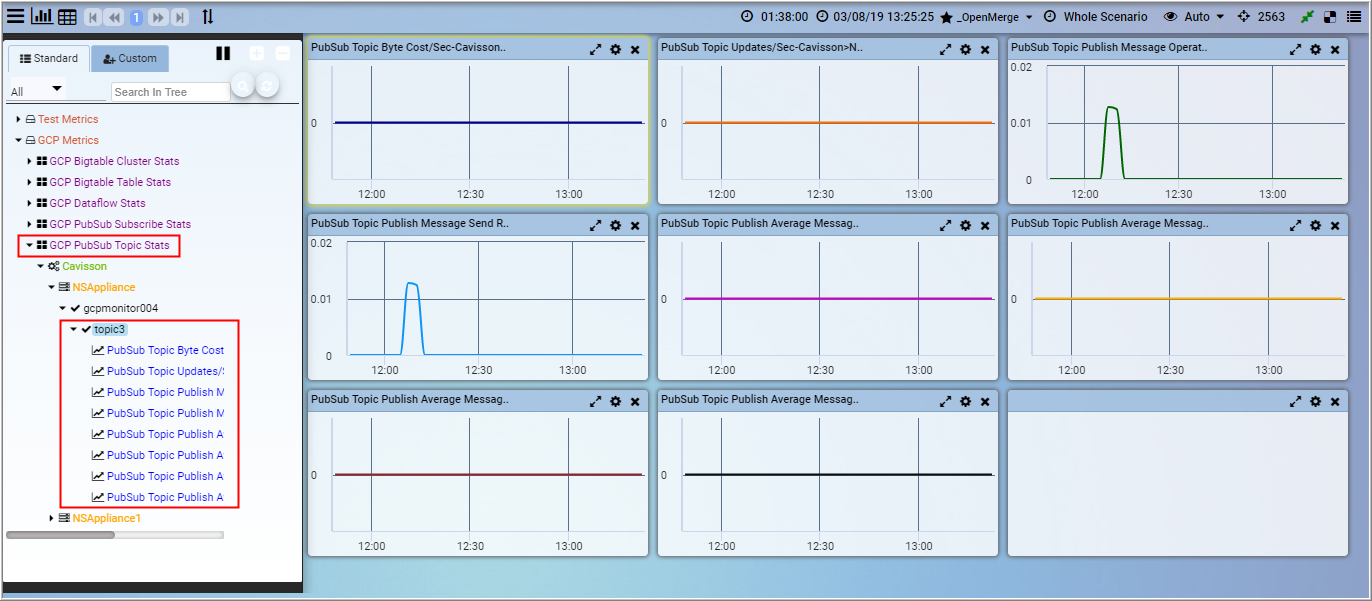Switch to the bar chart graph view

click(42, 16)
